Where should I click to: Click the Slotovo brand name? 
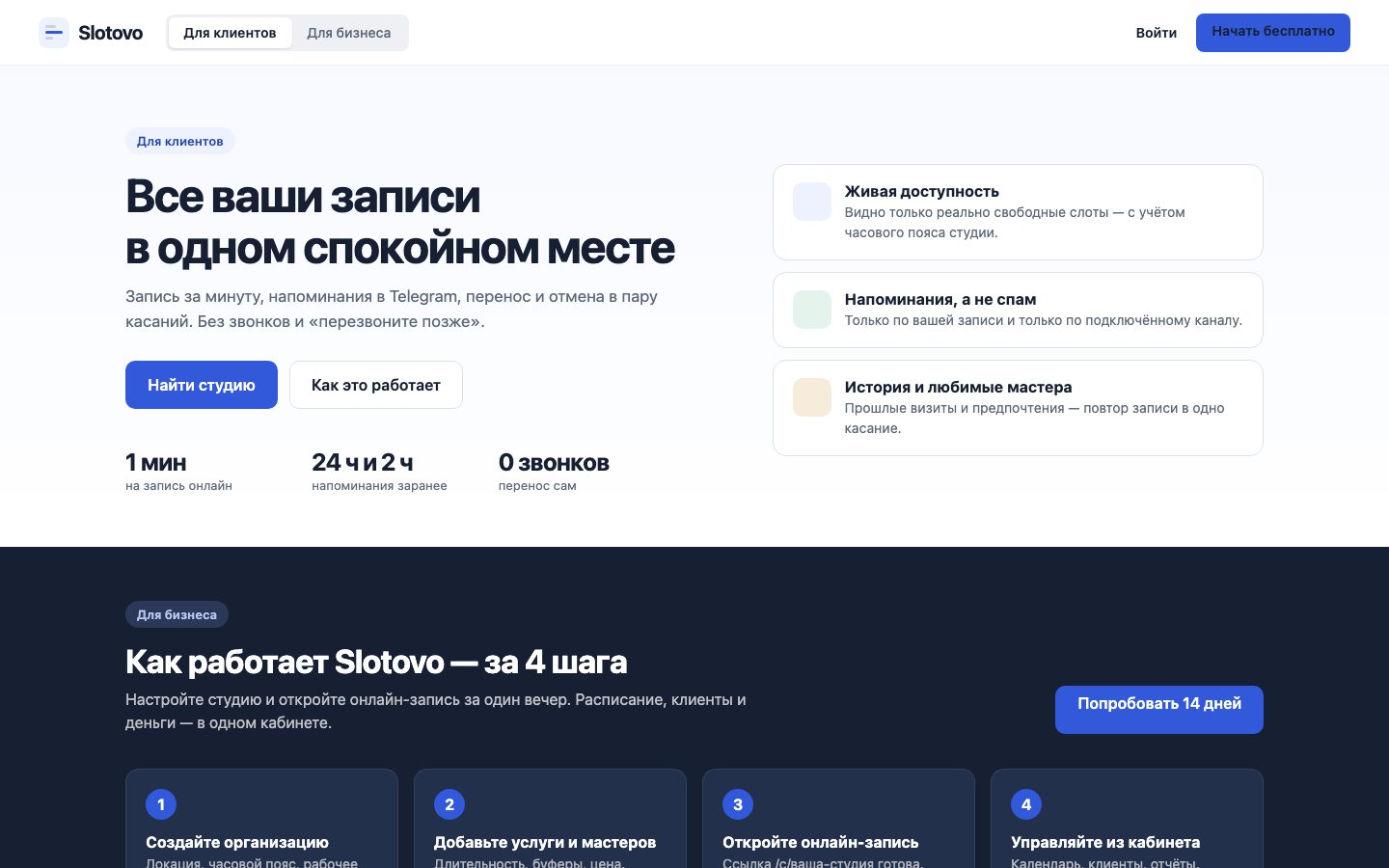click(110, 33)
